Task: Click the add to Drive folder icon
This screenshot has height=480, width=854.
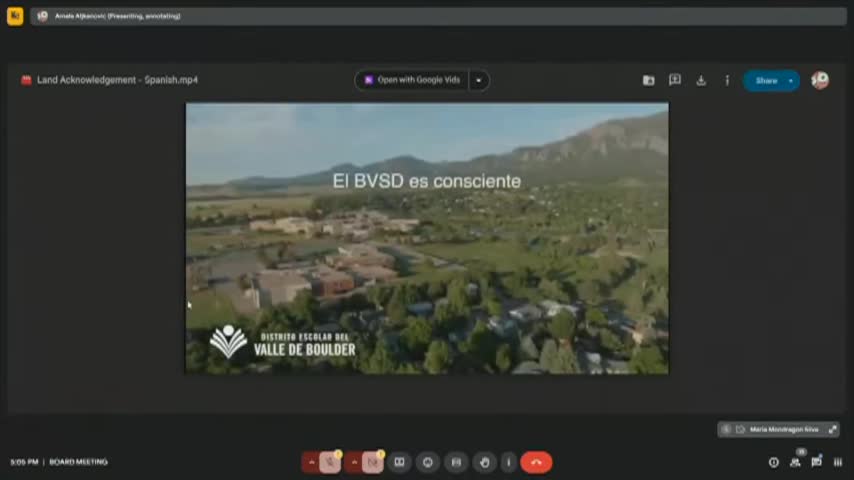Action: [648, 80]
